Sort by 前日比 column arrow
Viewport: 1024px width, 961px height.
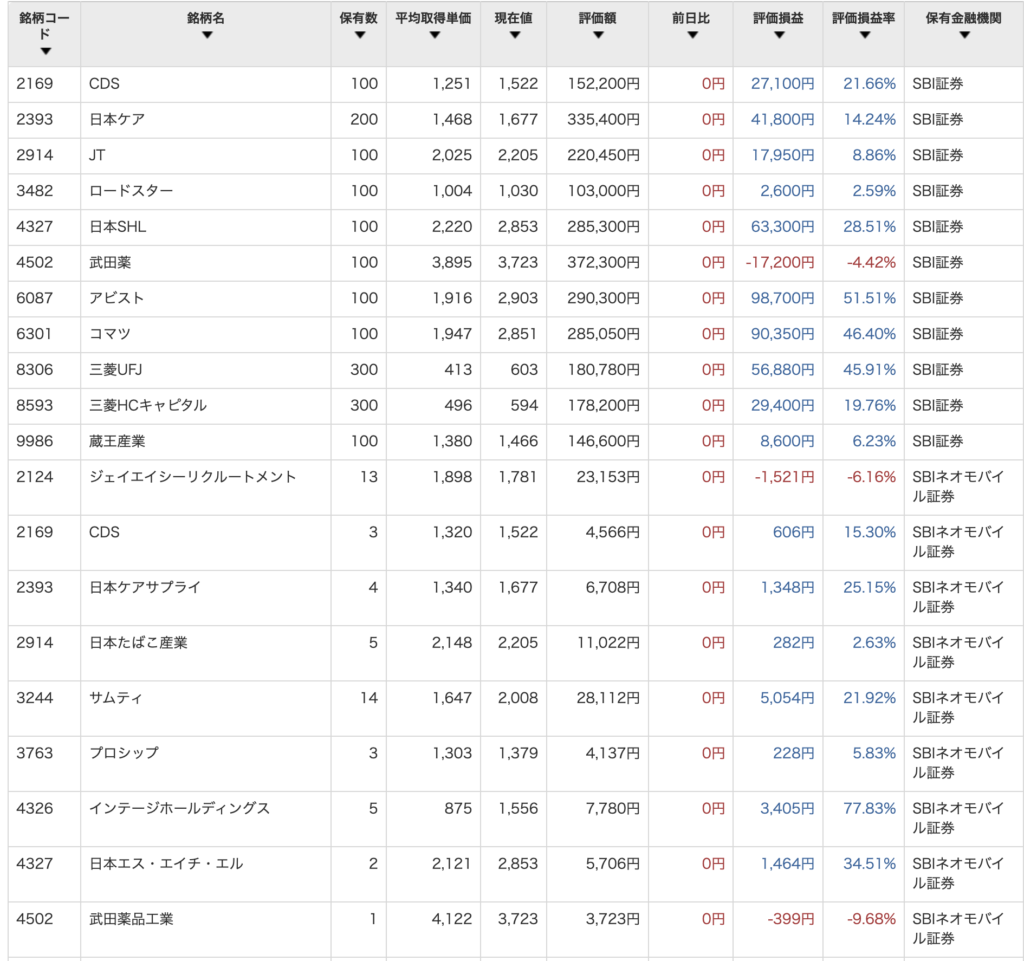(692, 35)
